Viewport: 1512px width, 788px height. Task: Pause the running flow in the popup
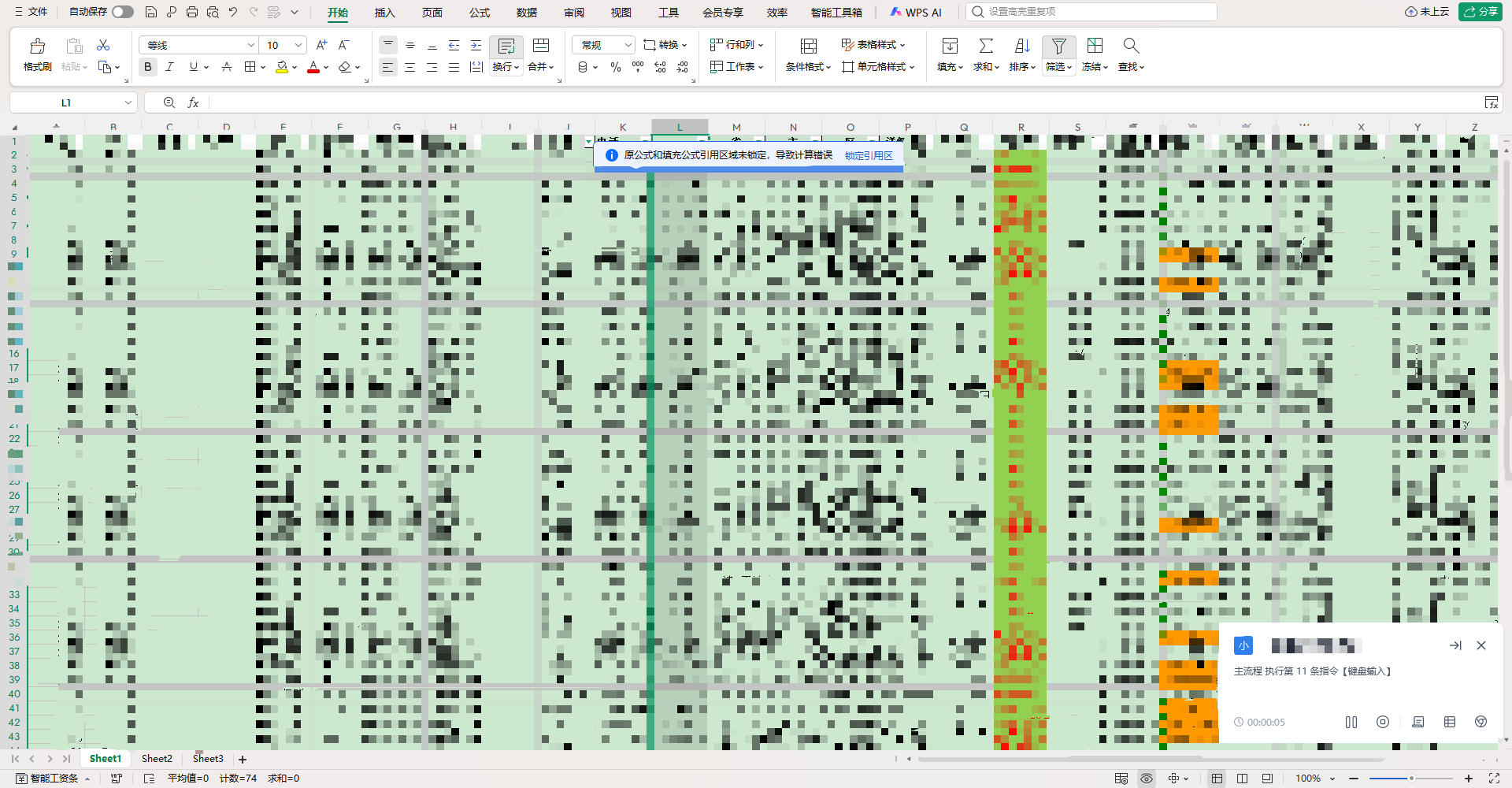pyautogui.click(x=1351, y=722)
